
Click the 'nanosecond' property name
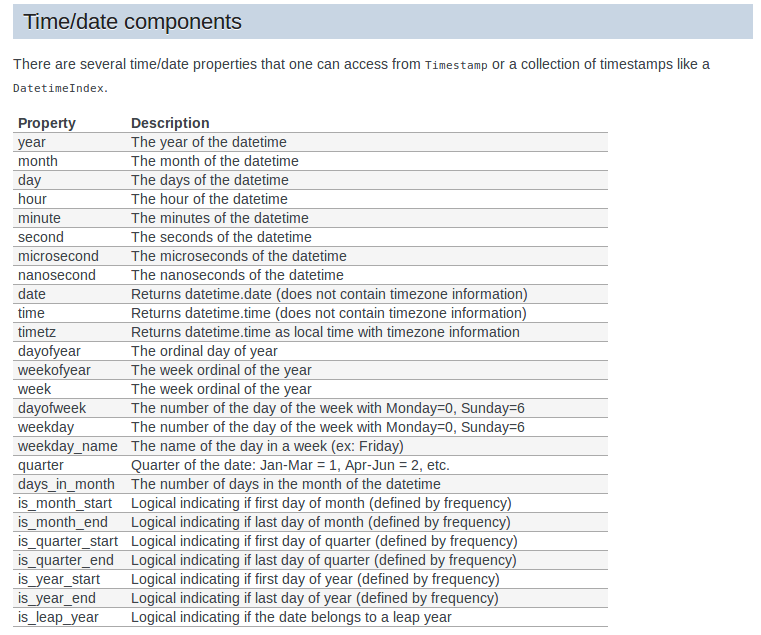[57, 275]
